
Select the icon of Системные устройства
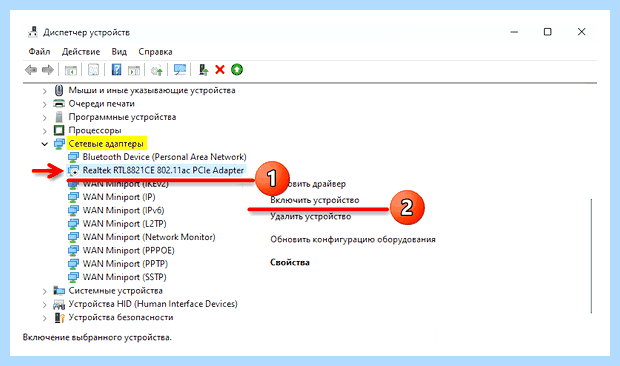coord(59,291)
